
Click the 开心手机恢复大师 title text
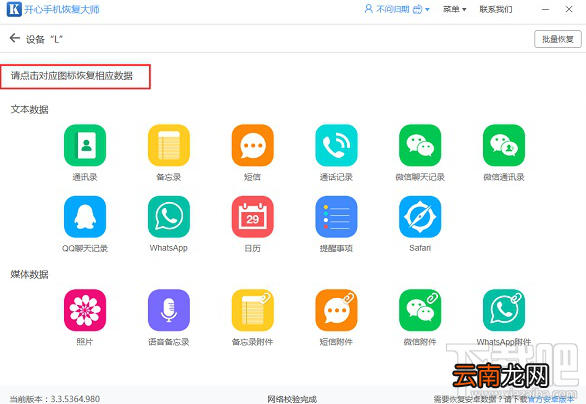point(62,9)
